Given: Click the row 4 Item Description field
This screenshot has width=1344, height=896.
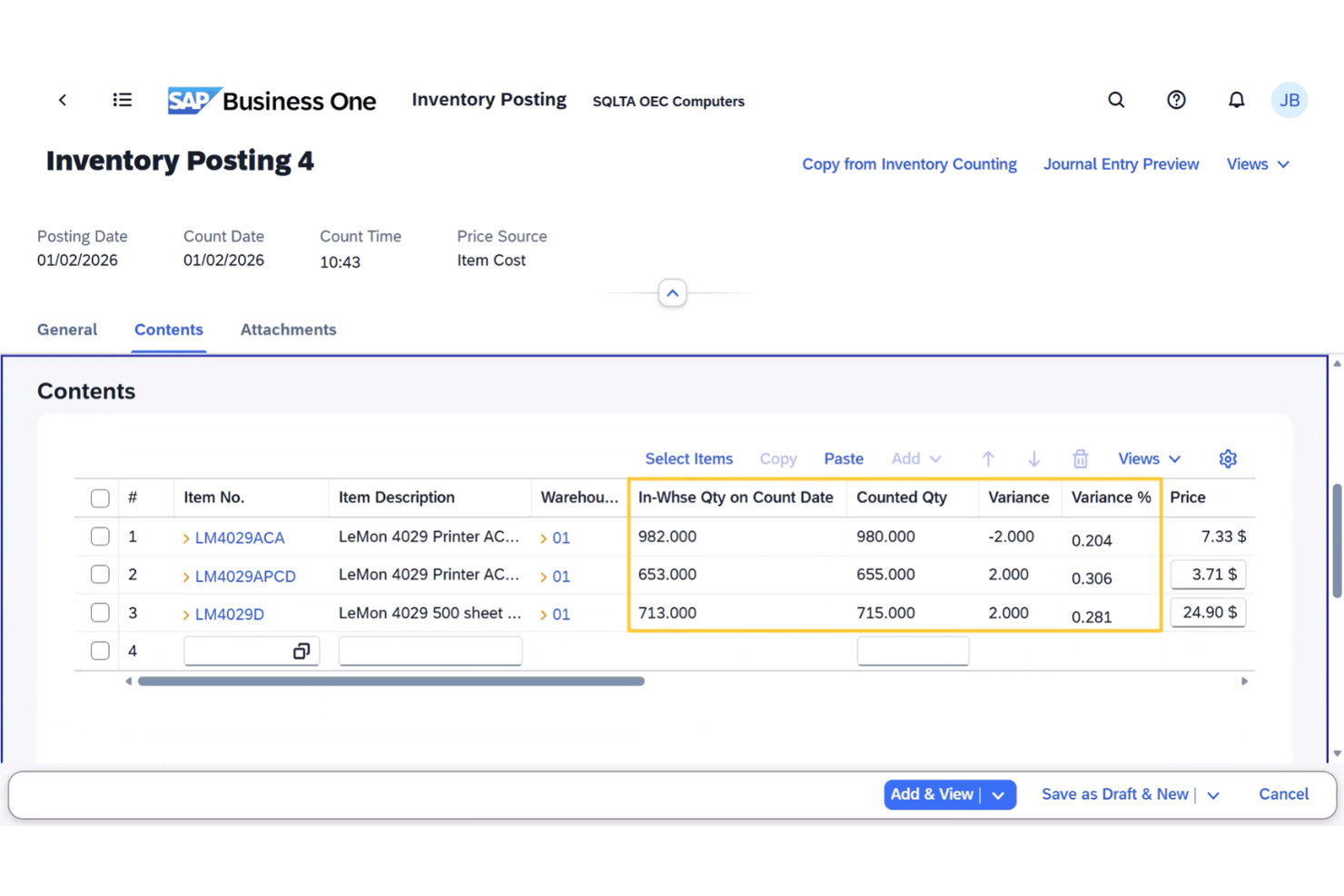Looking at the screenshot, I should pyautogui.click(x=430, y=651).
